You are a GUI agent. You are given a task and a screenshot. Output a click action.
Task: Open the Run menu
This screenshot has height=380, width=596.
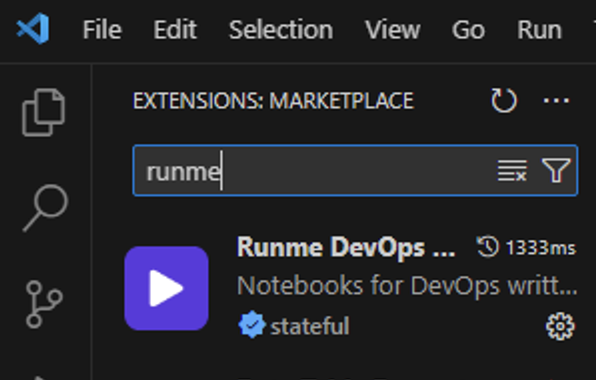[x=539, y=30]
